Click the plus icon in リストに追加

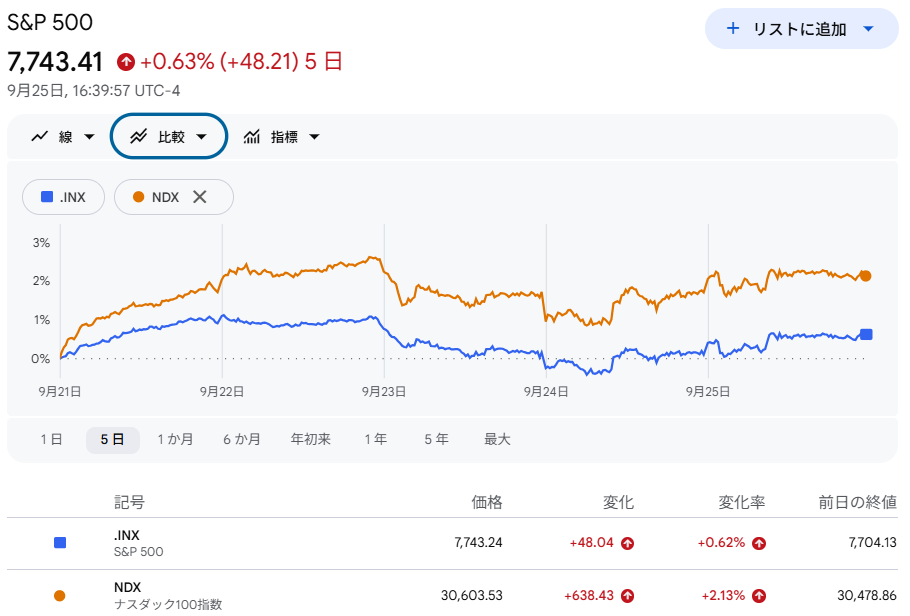point(733,28)
